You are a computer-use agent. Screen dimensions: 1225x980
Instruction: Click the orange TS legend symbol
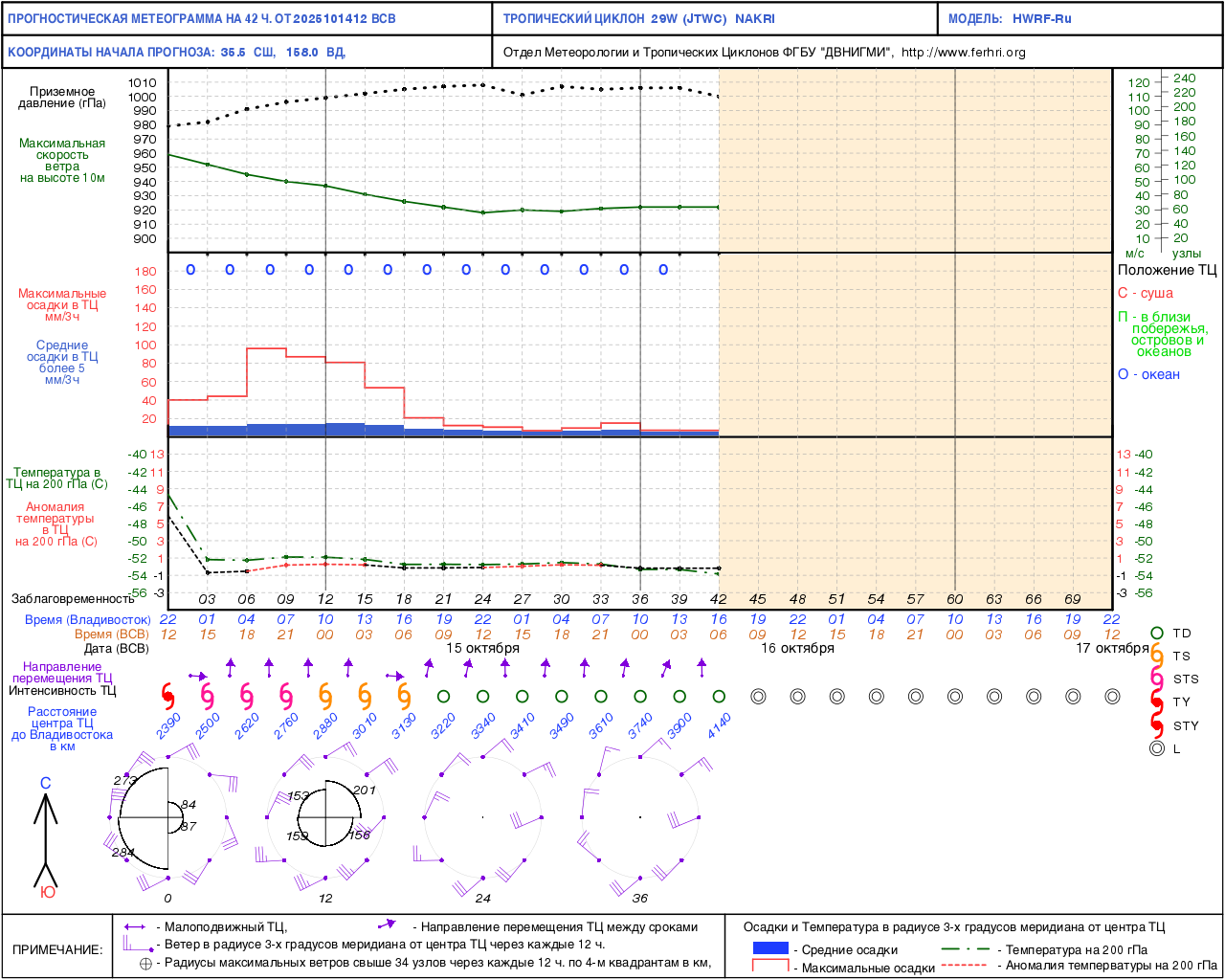1157,656
